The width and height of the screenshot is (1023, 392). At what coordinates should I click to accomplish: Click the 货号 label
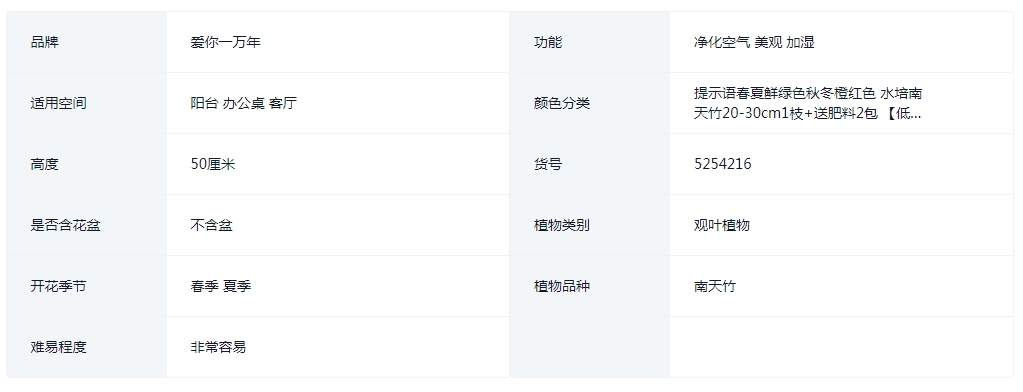pyautogui.click(x=547, y=164)
